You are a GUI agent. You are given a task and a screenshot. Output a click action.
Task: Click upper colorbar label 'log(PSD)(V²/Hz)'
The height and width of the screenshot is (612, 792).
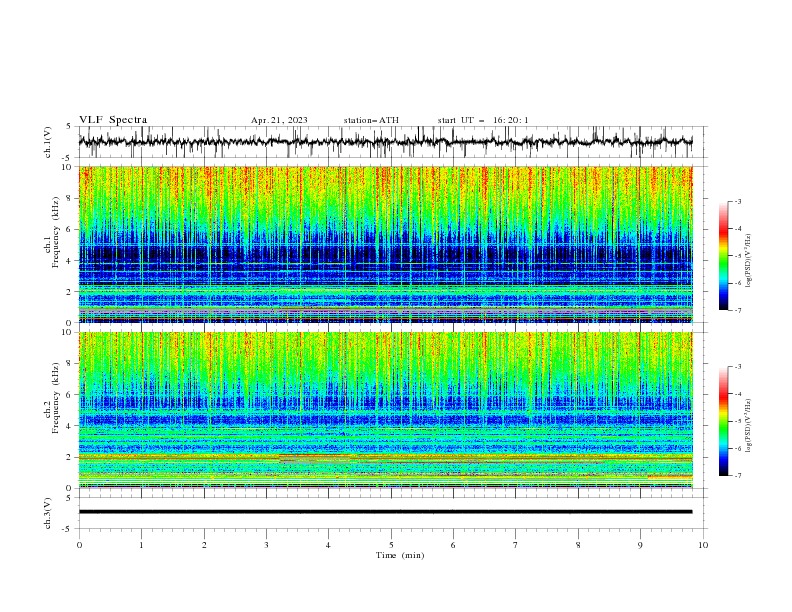(x=749, y=261)
